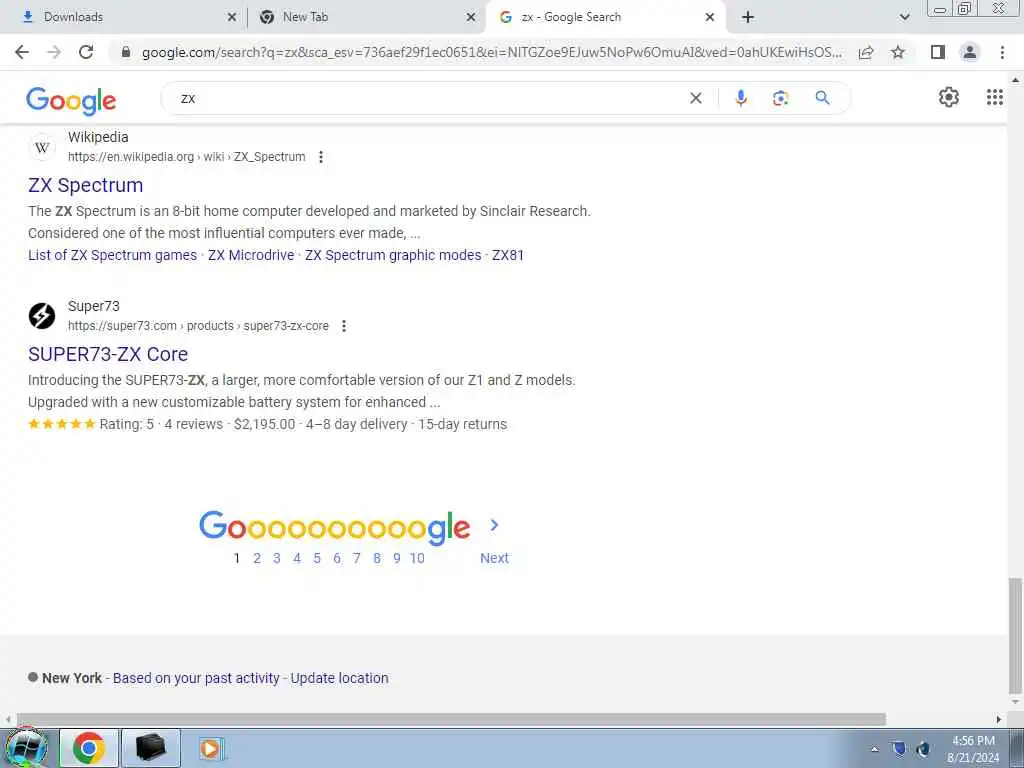Close the zx - Google Search tab
The width and height of the screenshot is (1024, 768).
tap(710, 17)
